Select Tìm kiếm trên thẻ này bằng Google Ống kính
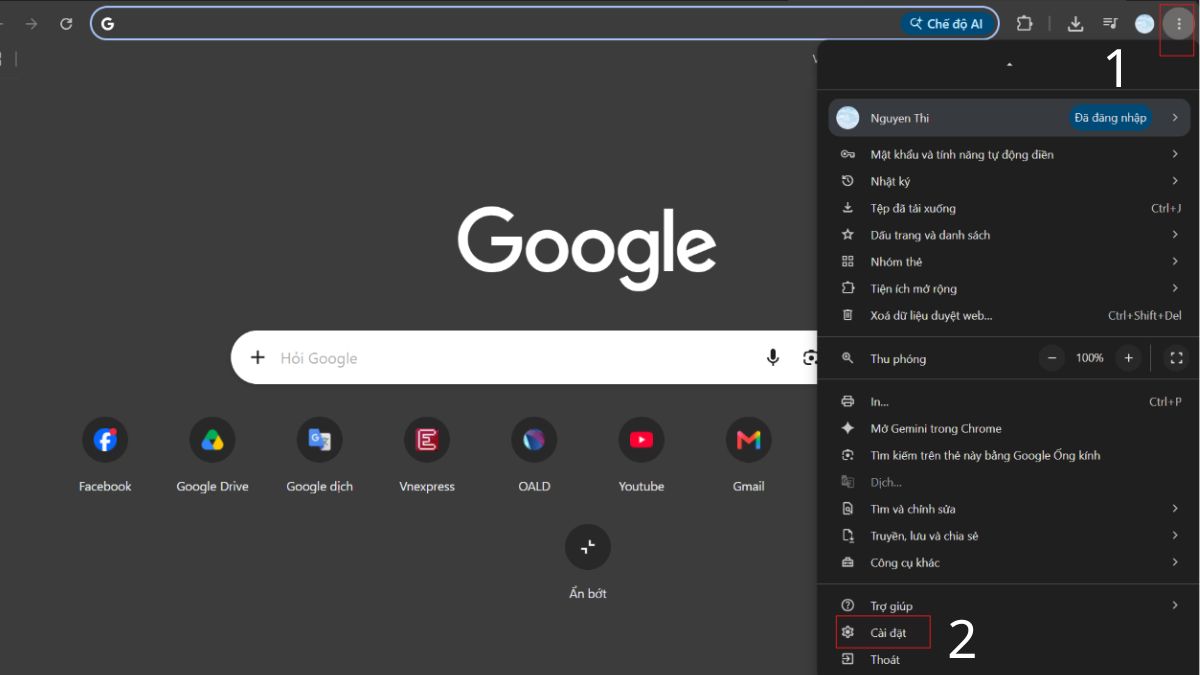Image resolution: width=1200 pixels, height=675 pixels. pyautogui.click(x=1009, y=455)
